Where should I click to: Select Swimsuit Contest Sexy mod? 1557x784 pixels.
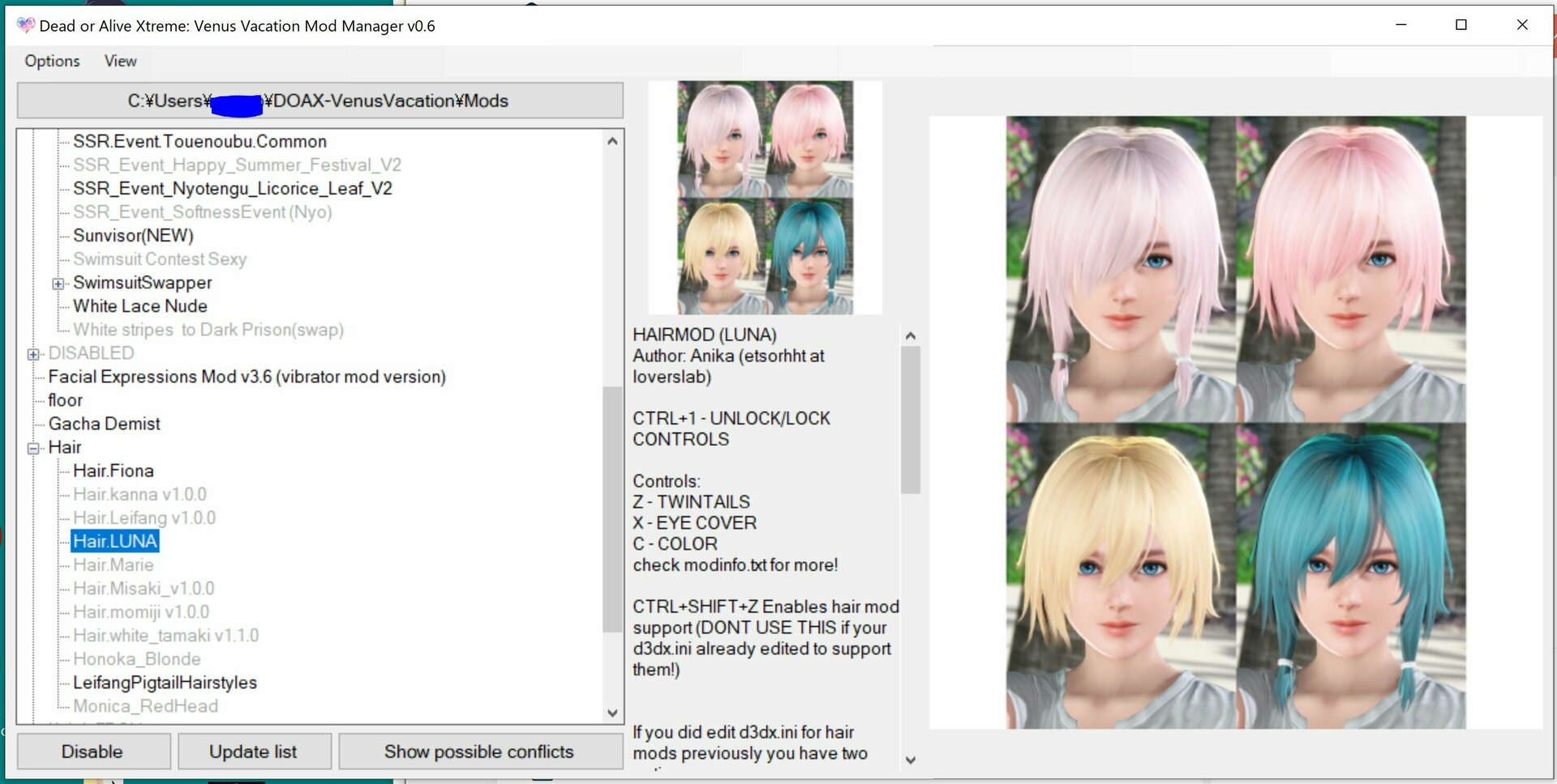click(160, 259)
